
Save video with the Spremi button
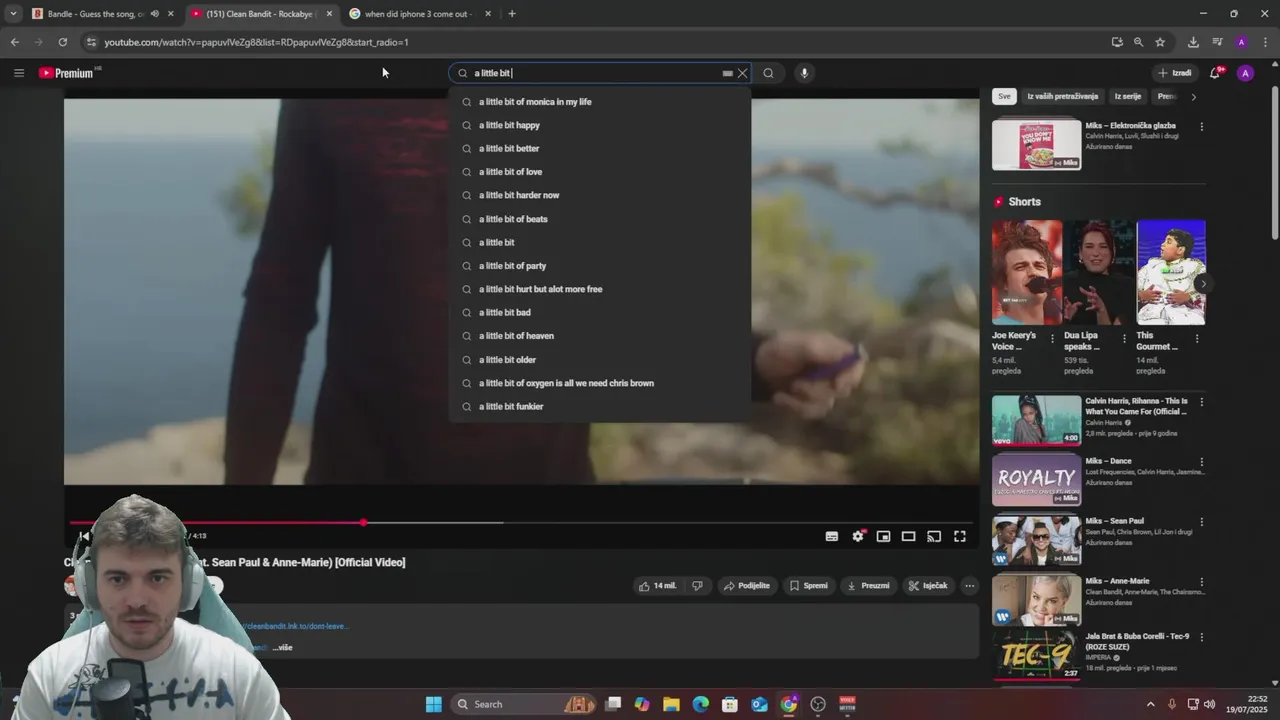point(808,586)
